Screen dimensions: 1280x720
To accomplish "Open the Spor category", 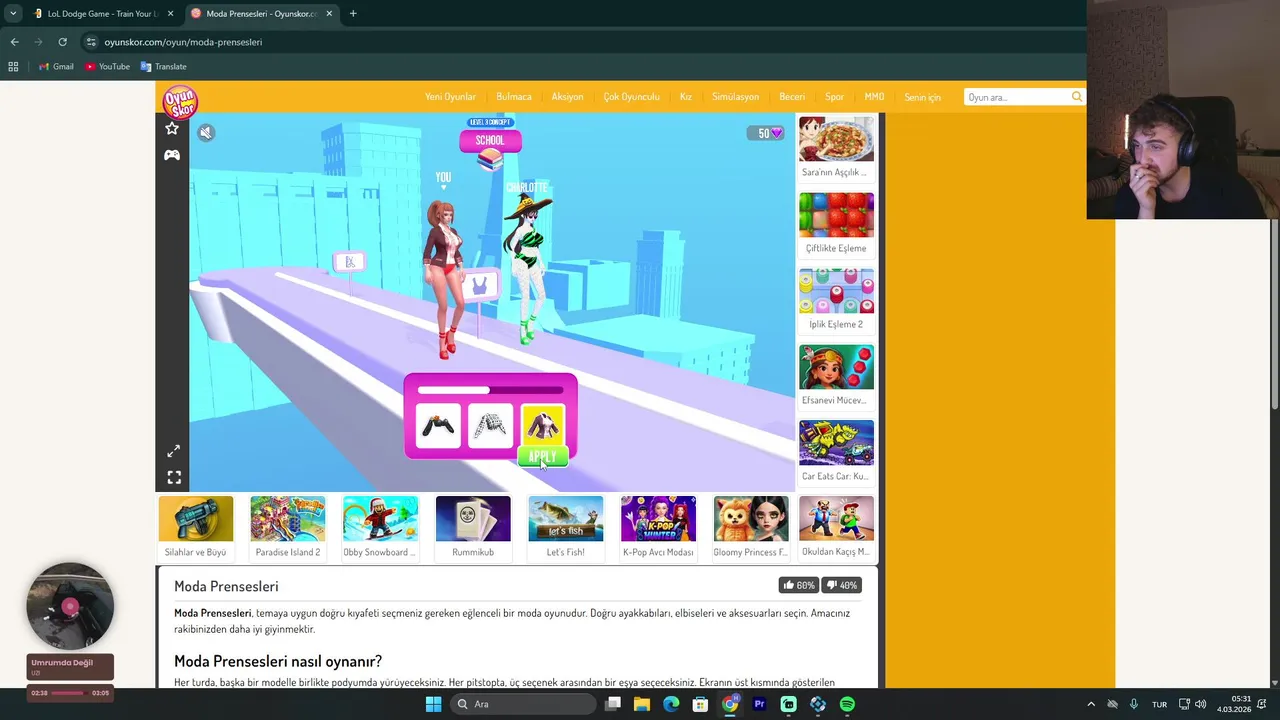I will pyautogui.click(x=834, y=97).
